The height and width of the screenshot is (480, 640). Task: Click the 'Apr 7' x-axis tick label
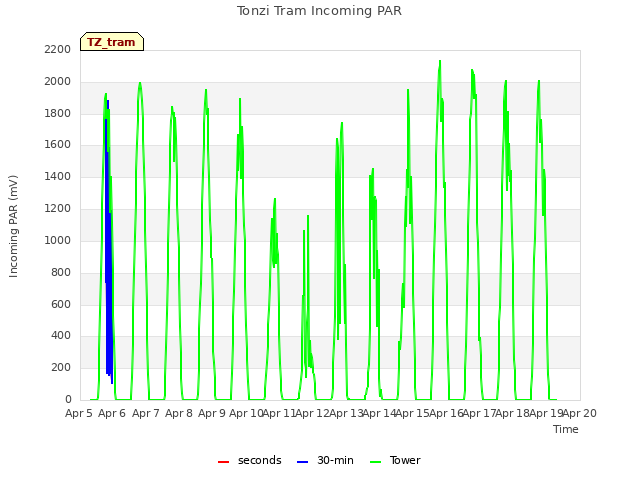[x=145, y=413]
